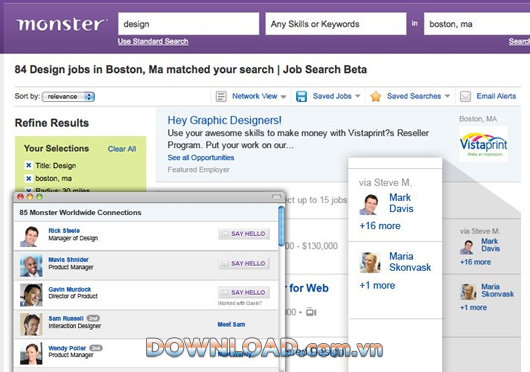The image size is (530, 372).
Task: Click the Meet Sam link
Action: click(232, 324)
